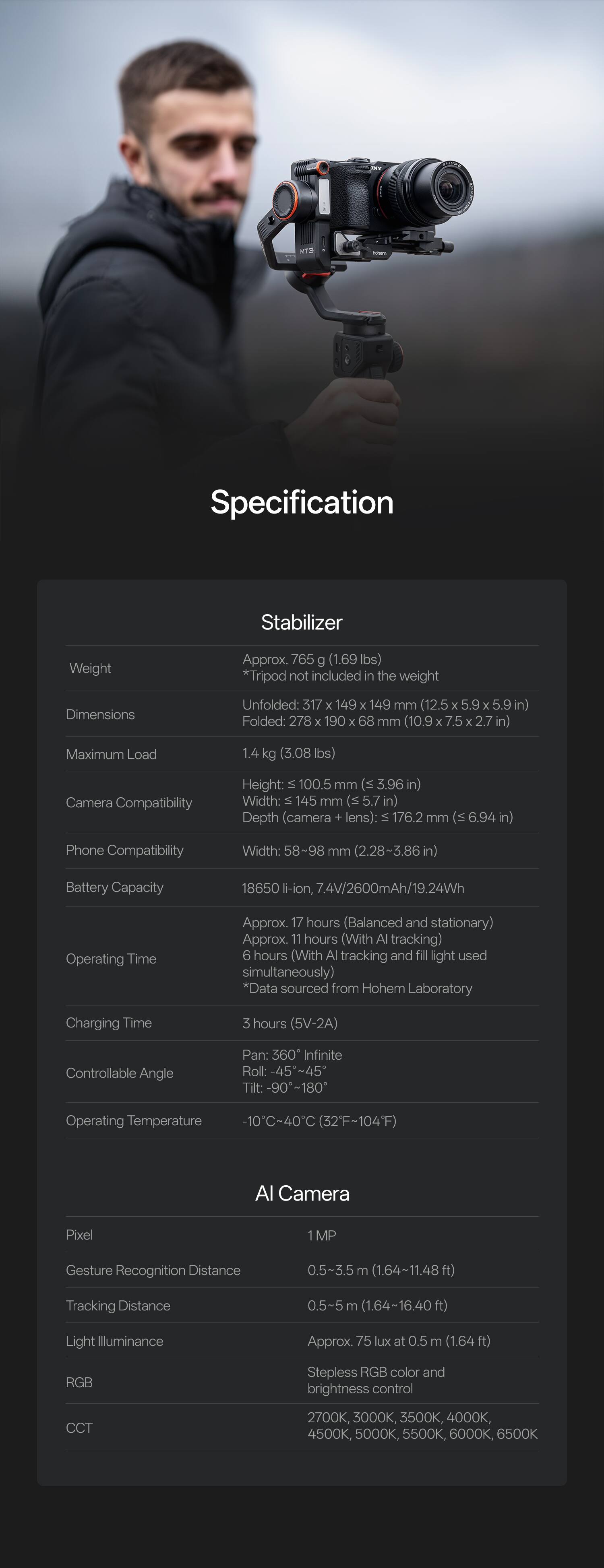The image size is (604, 1568).
Task: Click the Pixel value 1 MP
Action: tap(321, 1235)
